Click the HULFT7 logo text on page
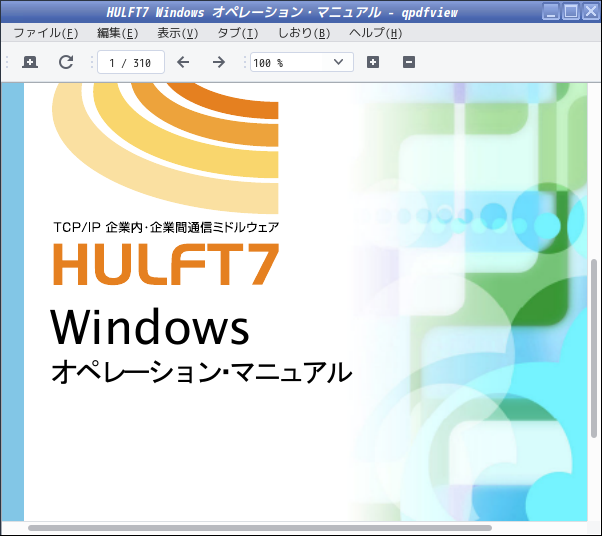Viewport: 602px width, 536px height. pos(166,264)
